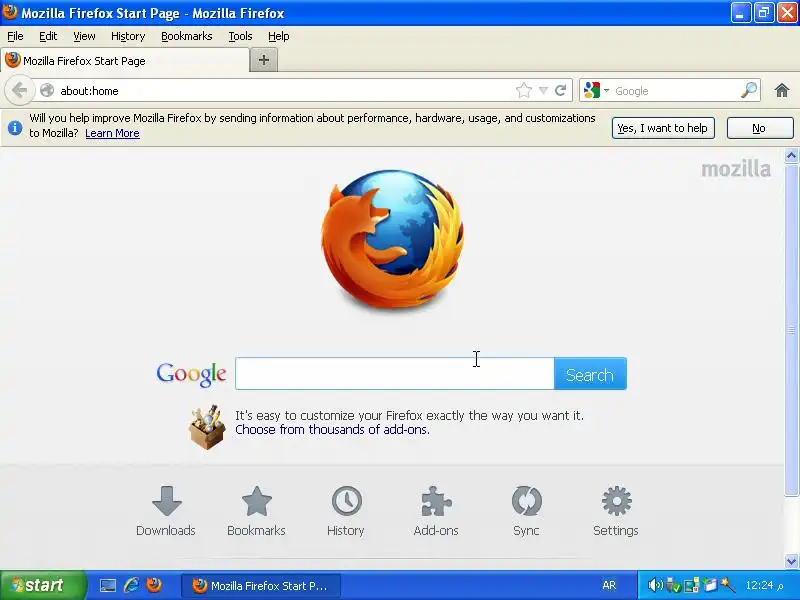800x600 pixels.
Task: Click the taskbar clock showing 12:24
Action: pos(764,585)
